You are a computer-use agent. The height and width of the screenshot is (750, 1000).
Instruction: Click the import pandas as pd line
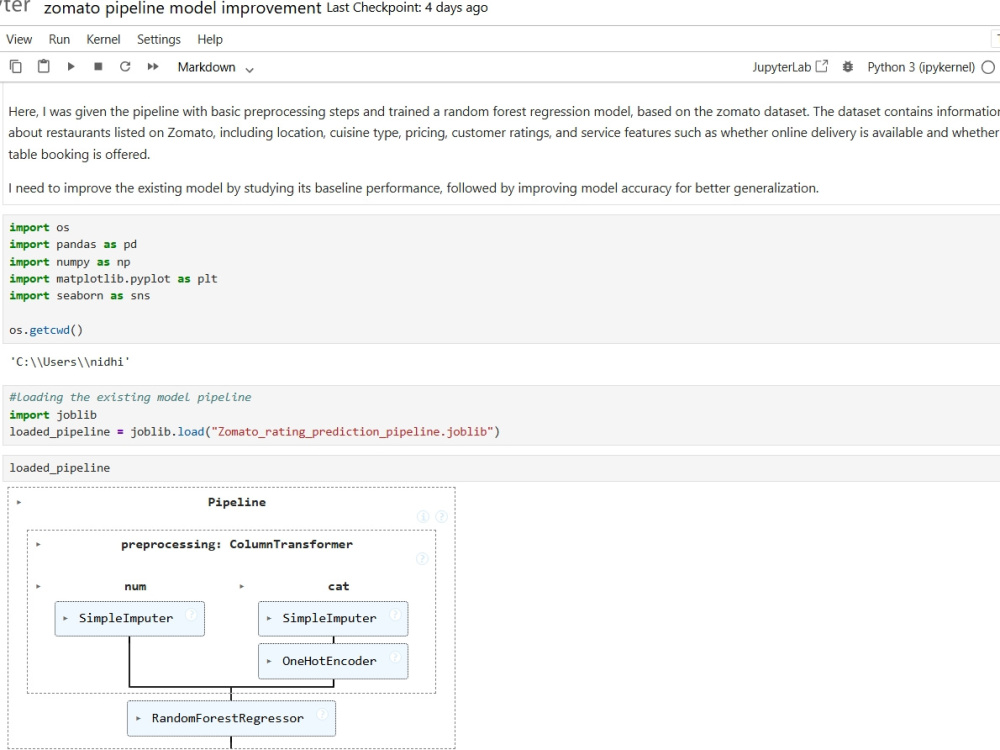(73, 244)
